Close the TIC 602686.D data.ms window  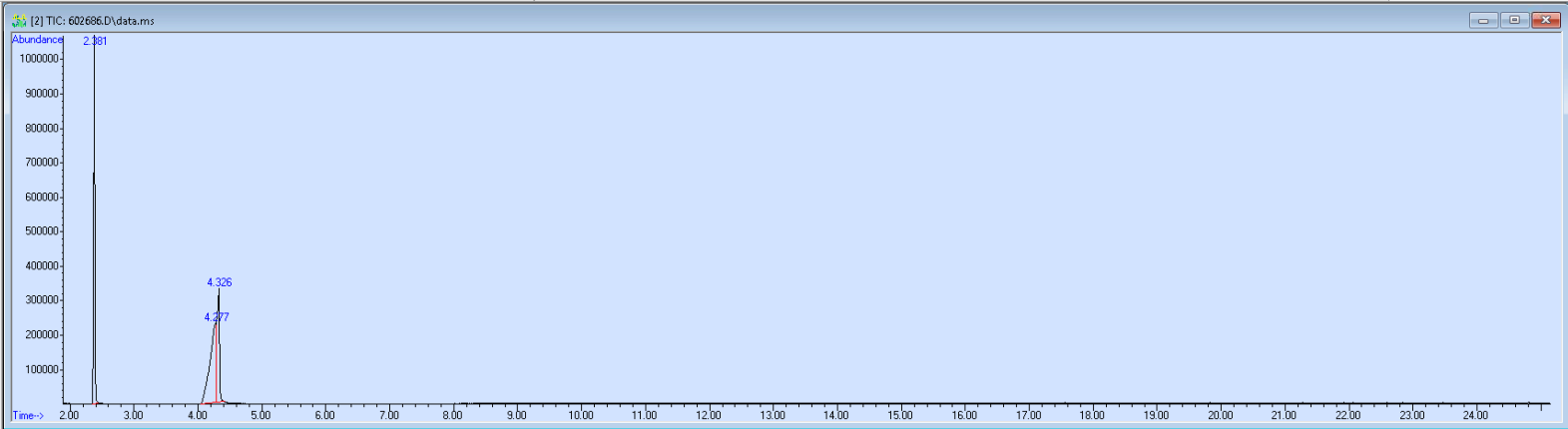point(1545,20)
